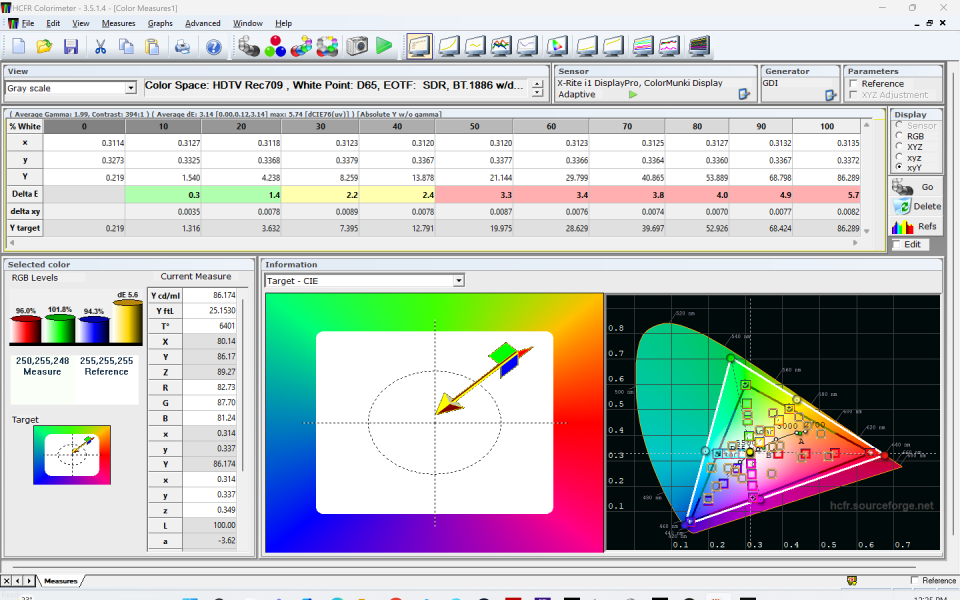Click the color space info spinner arrow
Image resolution: width=960 pixels, height=600 pixels.
[538, 88]
